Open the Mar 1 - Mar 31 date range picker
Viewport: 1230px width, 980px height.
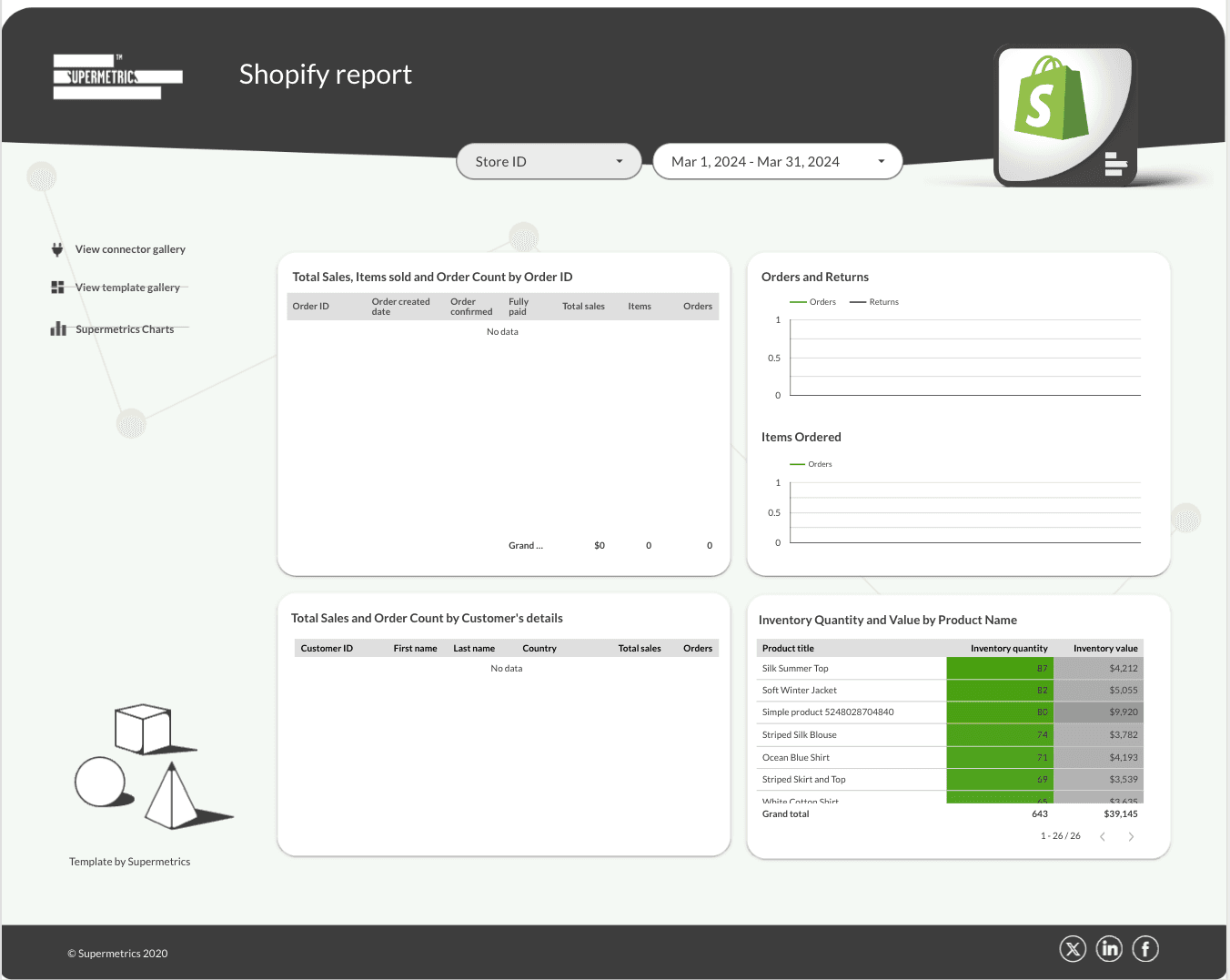pos(777,162)
